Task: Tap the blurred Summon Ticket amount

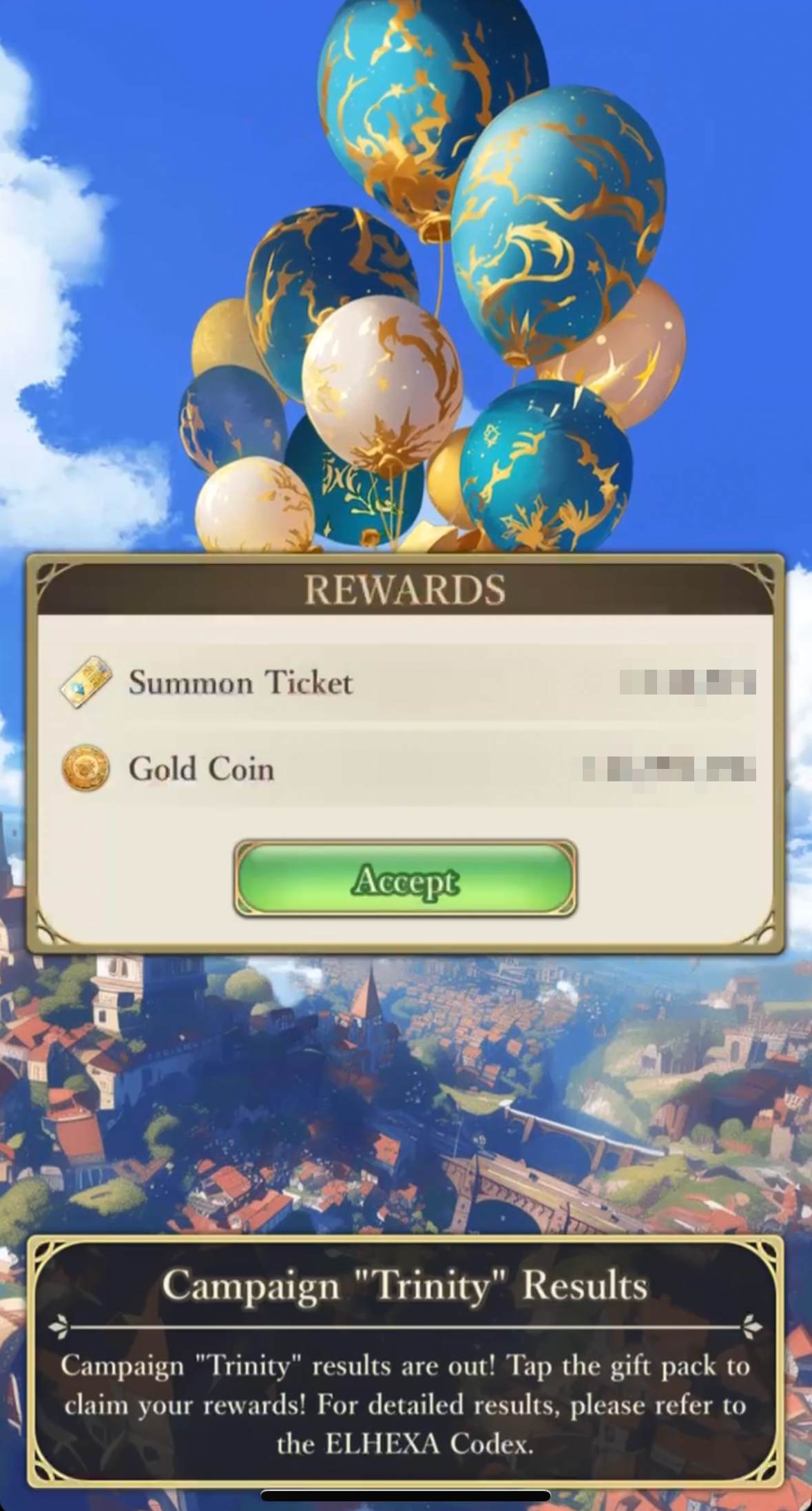Action: pyautogui.click(x=687, y=683)
